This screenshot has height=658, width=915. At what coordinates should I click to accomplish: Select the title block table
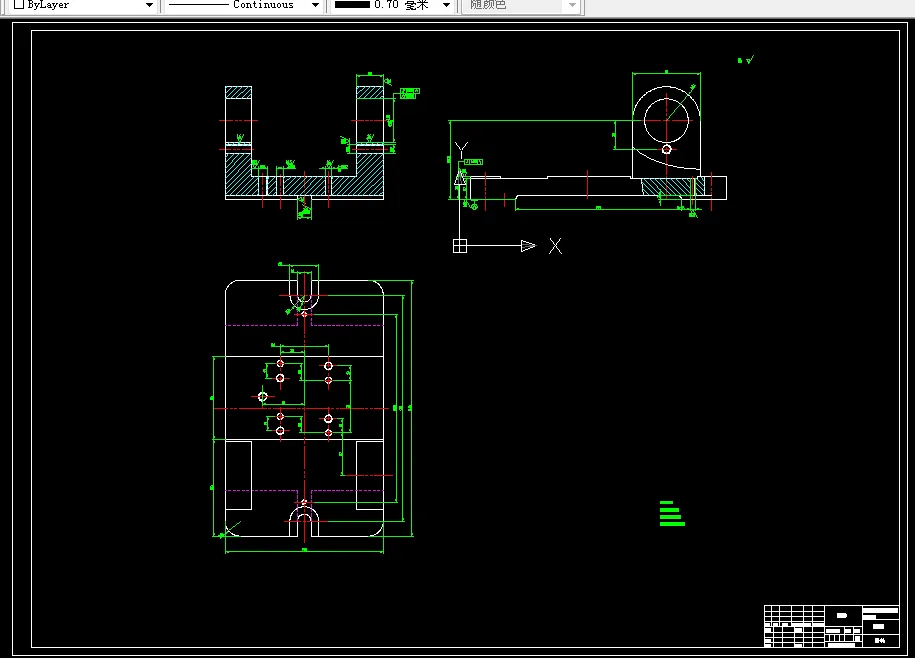pos(832,626)
